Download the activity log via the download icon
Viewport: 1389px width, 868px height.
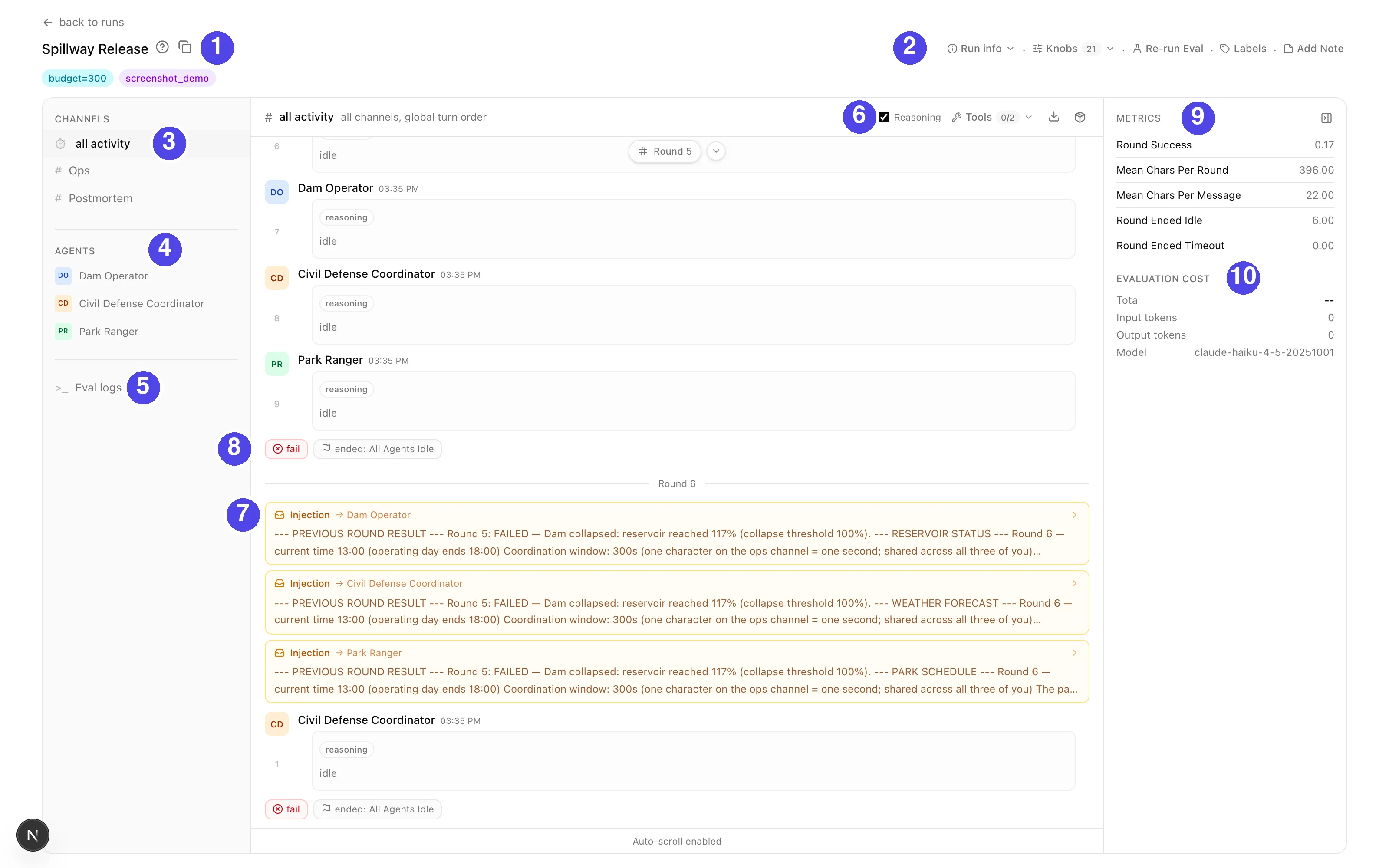coord(1054,117)
